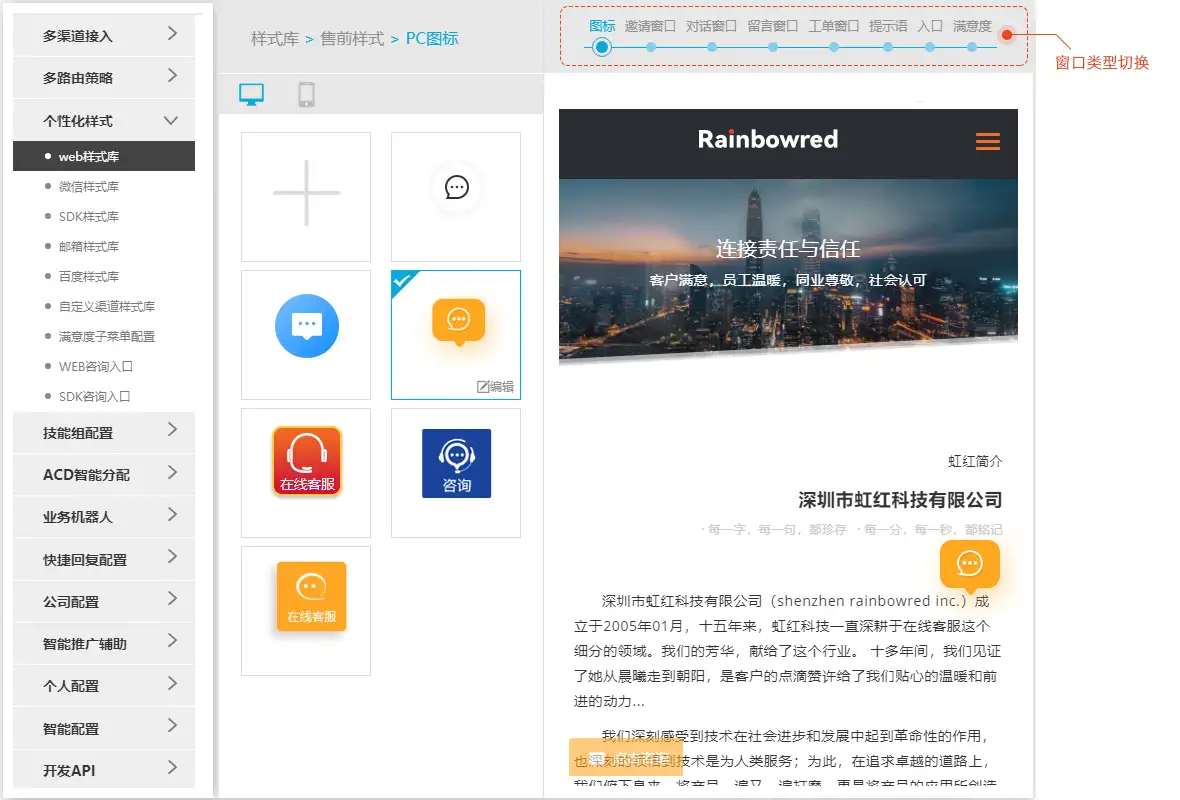The width and height of the screenshot is (1180, 800).
Task: Open 邮箱样式库 in the sidebar
Action: (89, 247)
